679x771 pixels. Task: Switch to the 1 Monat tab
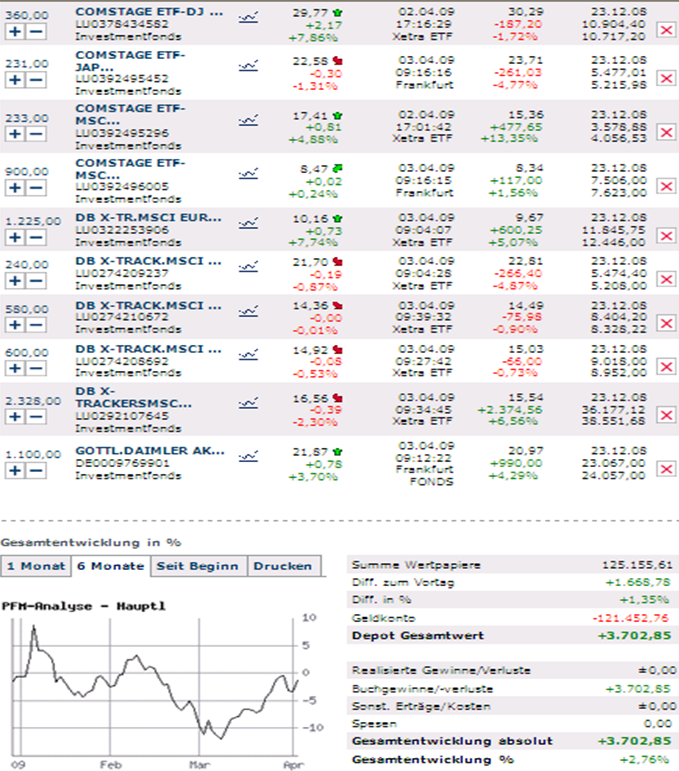(36, 566)
